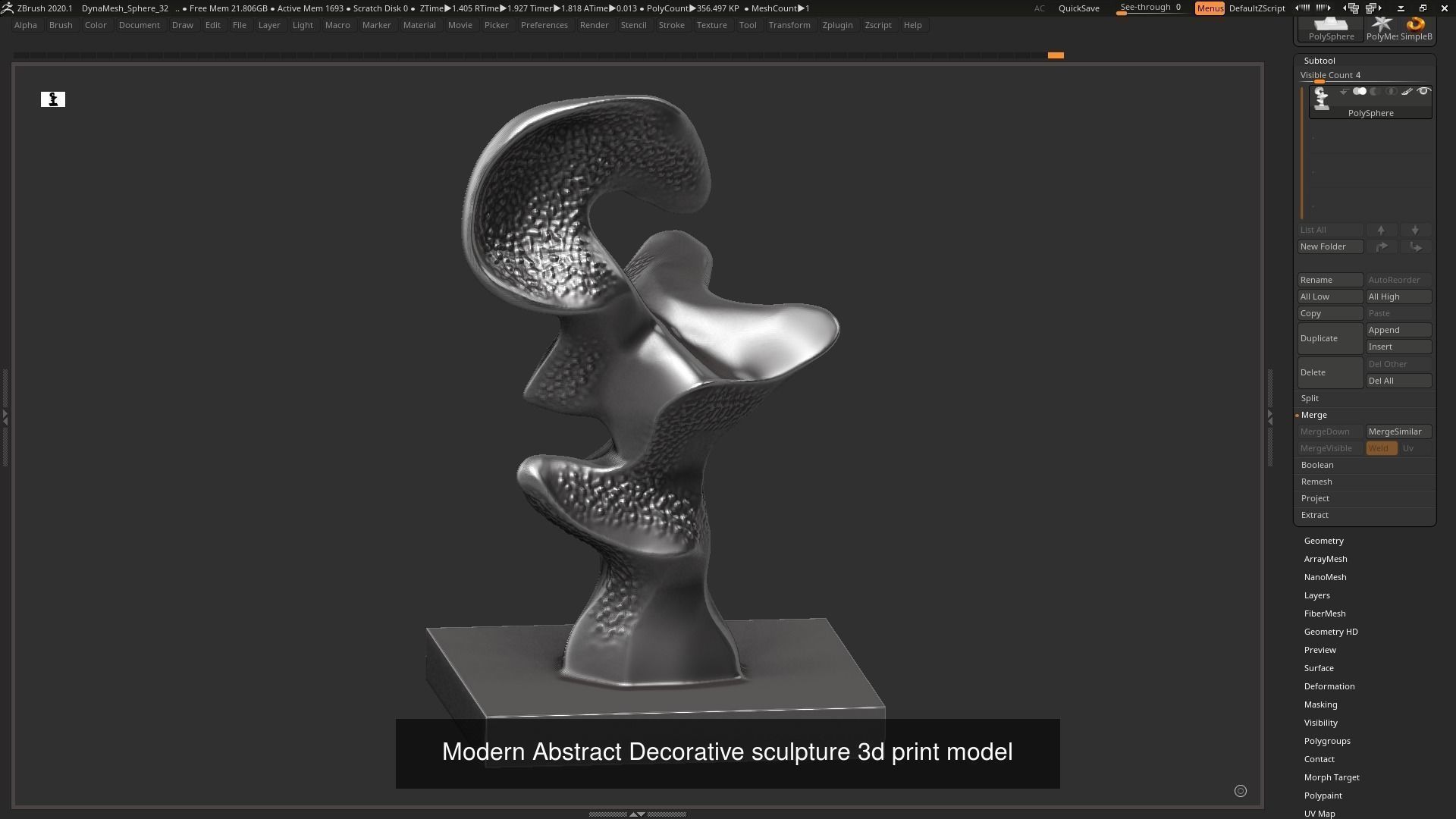Click the left tray divider arrows
Screen dimensions: 1456x819
point(5,417)
